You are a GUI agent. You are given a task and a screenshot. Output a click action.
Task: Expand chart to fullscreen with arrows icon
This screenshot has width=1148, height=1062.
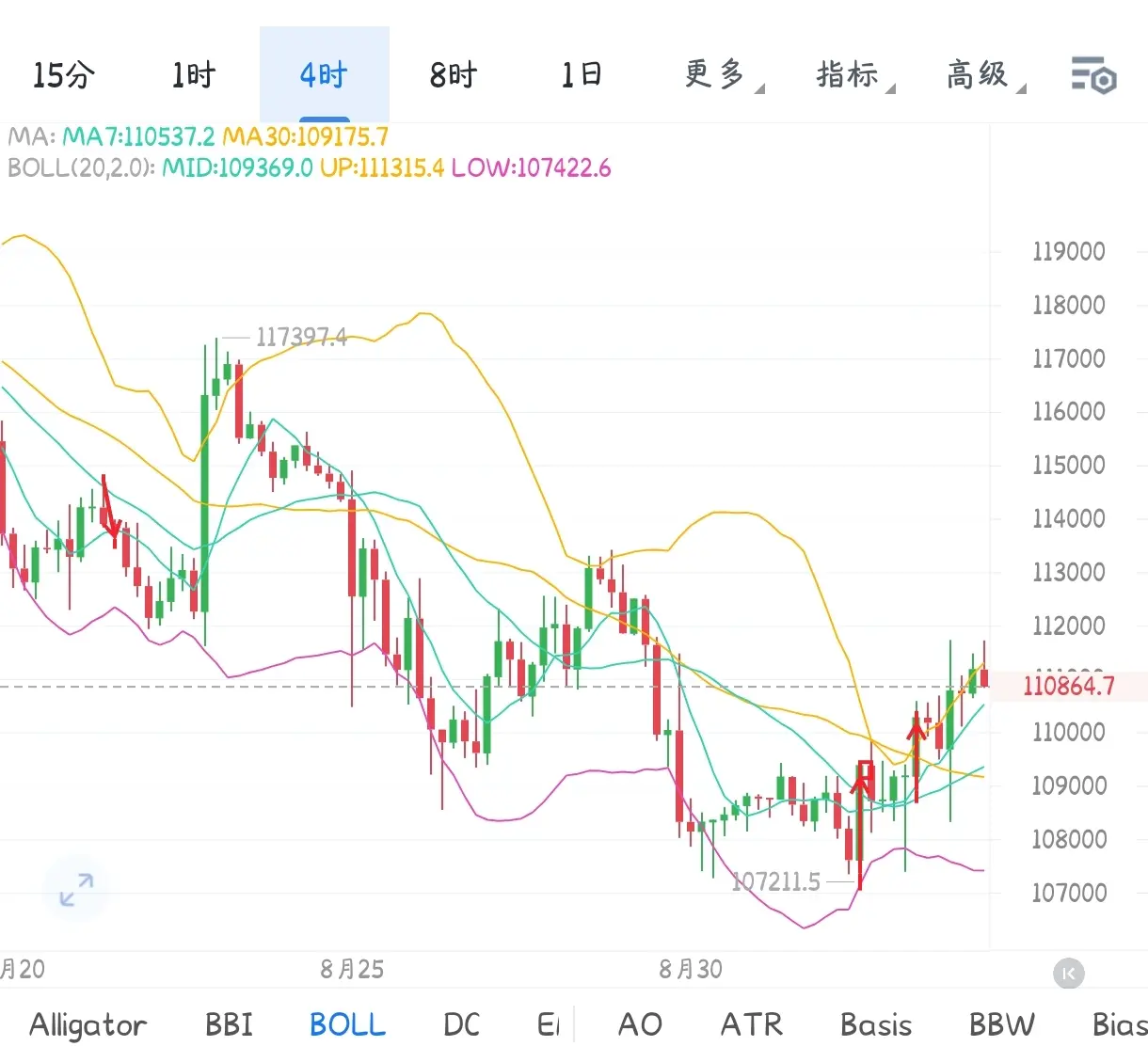pyautogui.click(x=76, y=889)
